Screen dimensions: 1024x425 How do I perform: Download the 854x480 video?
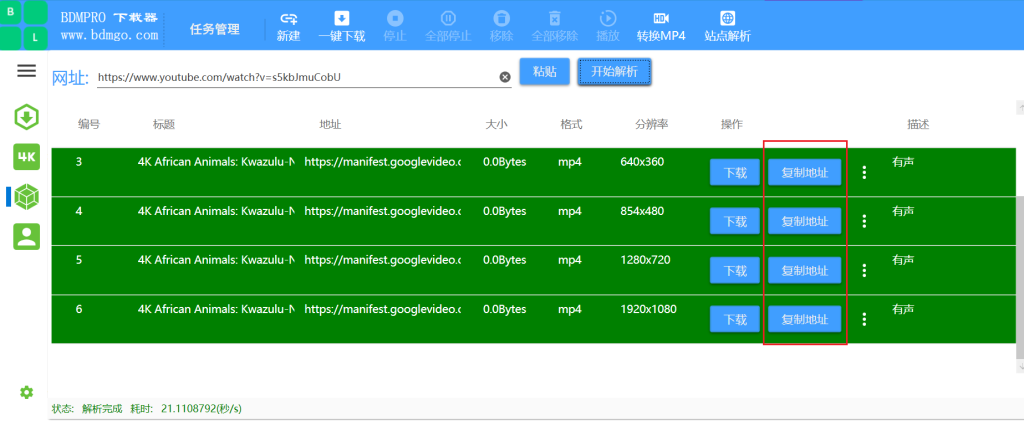coord(735,221)
